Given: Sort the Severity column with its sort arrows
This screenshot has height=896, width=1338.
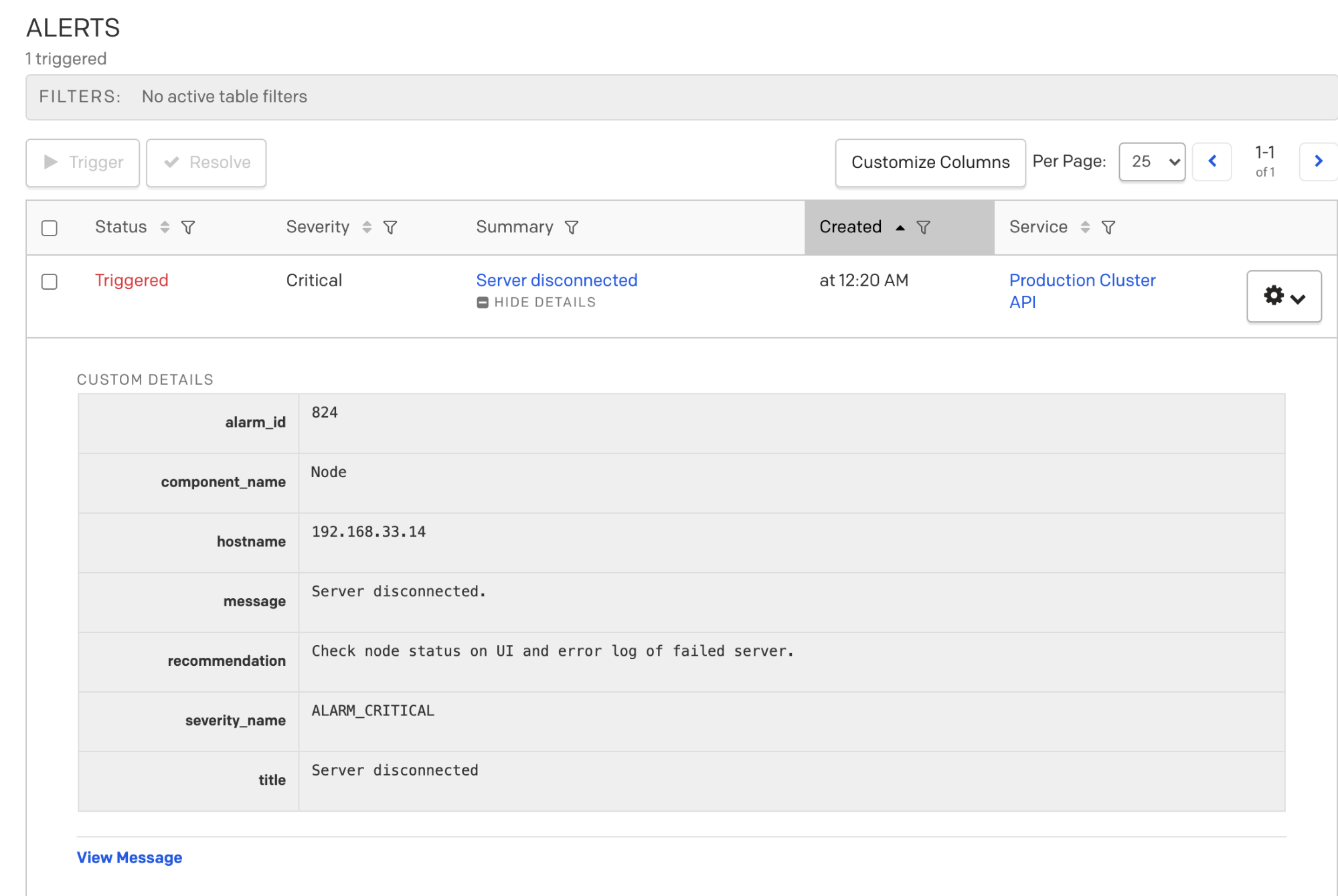Looking at the screenshot, I should pyautogui.click(x=367, y=228).
